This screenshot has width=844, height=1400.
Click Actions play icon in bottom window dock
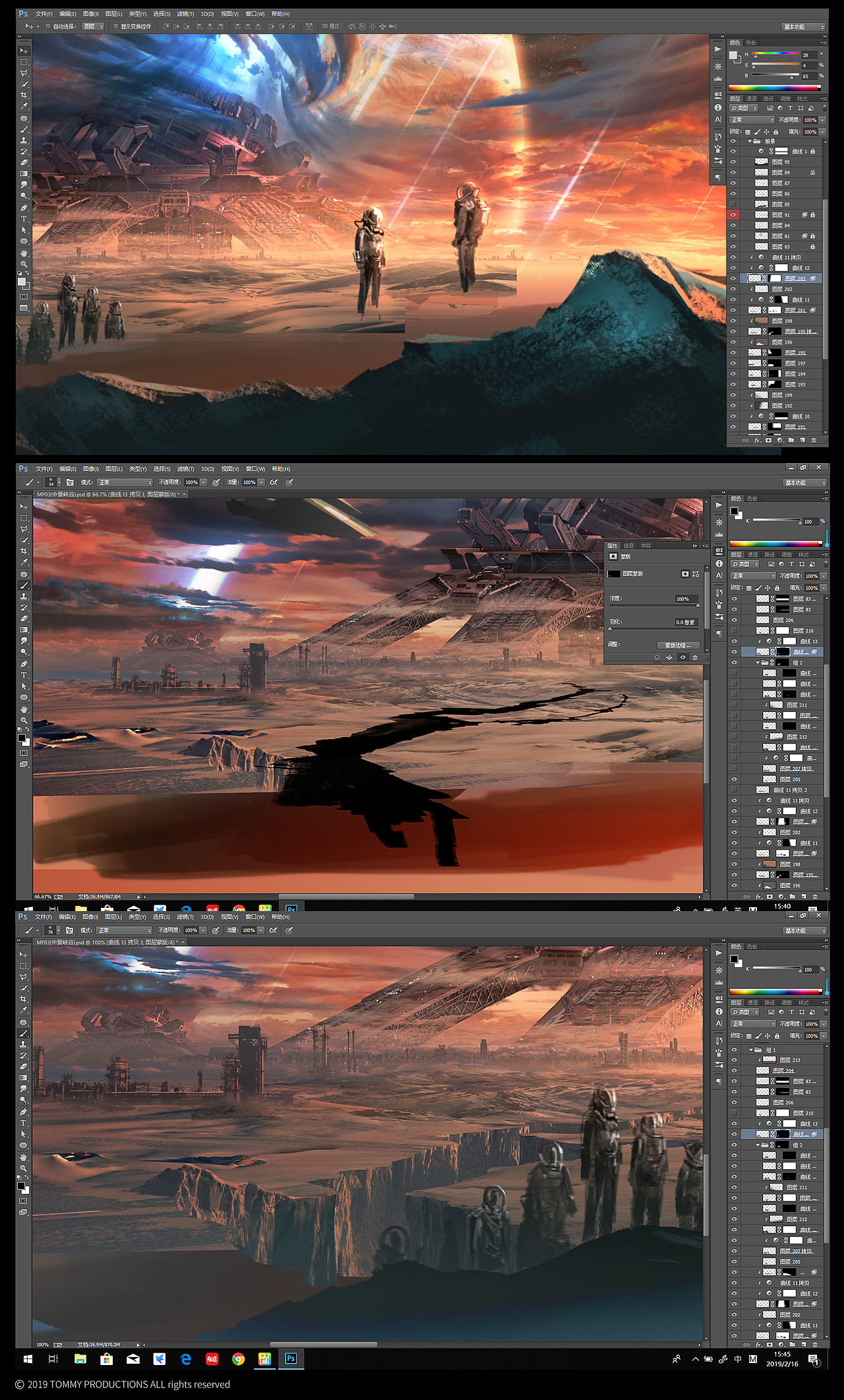[x=718, y=953]
